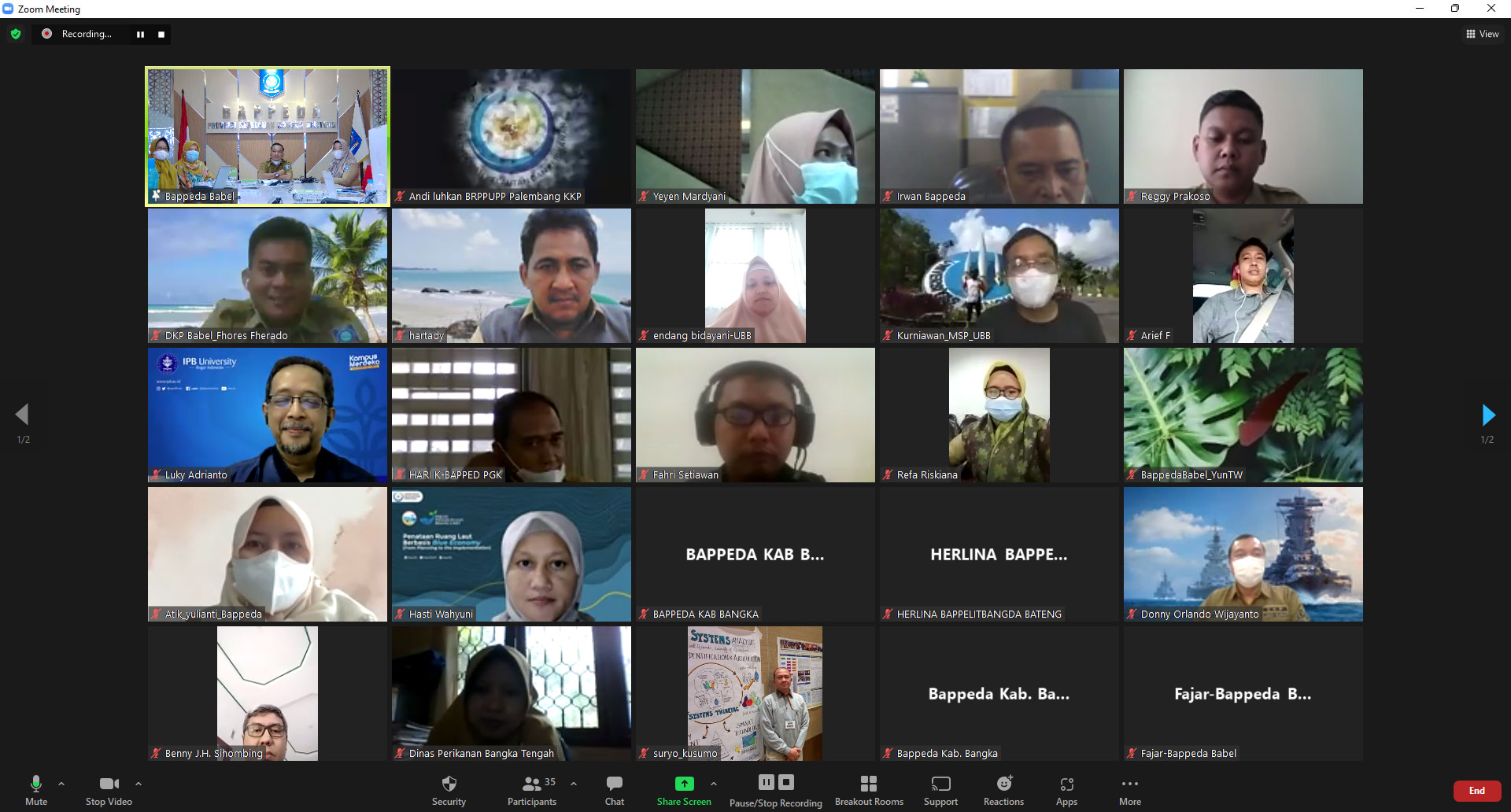Click the Support icon
The image size is (1511, 812).
pyautogui.click(x=940, y=784)
